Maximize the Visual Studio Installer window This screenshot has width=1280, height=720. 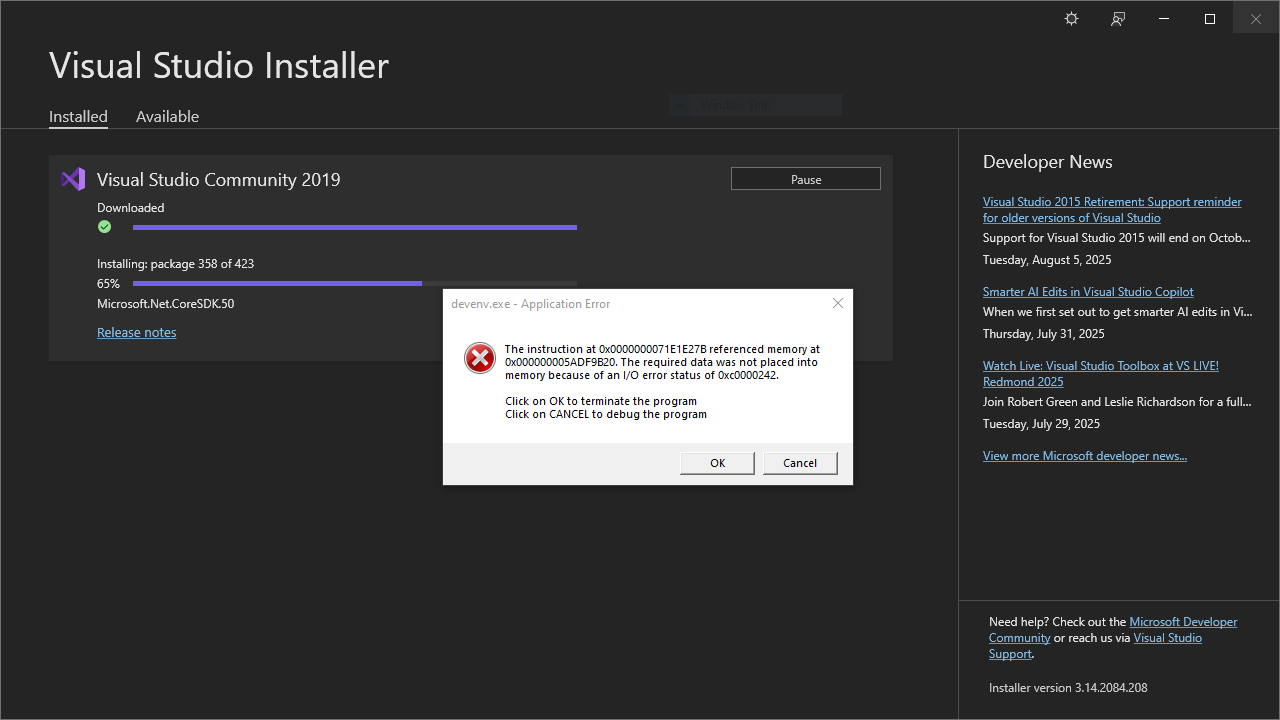(1210, 19)
